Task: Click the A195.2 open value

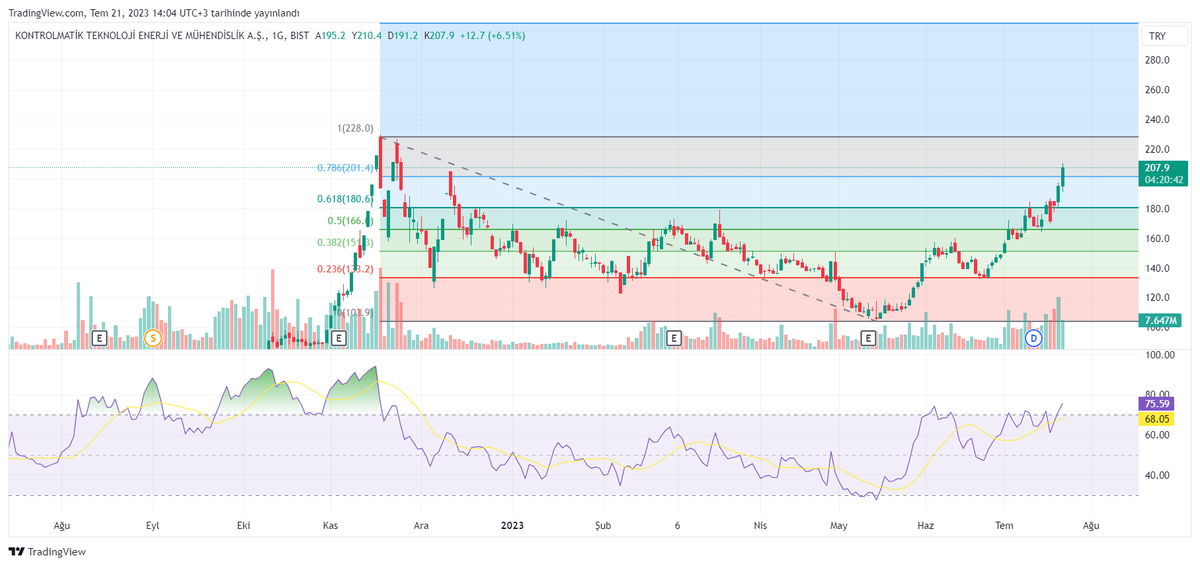Action: tap(331, 35)
